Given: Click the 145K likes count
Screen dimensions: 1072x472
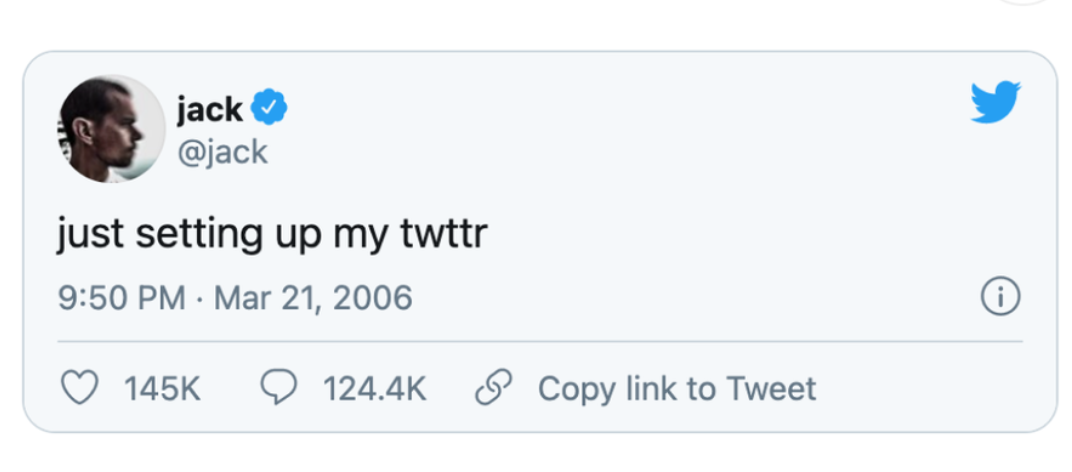Looking at the screenshot, I should (x=162, y=389).
